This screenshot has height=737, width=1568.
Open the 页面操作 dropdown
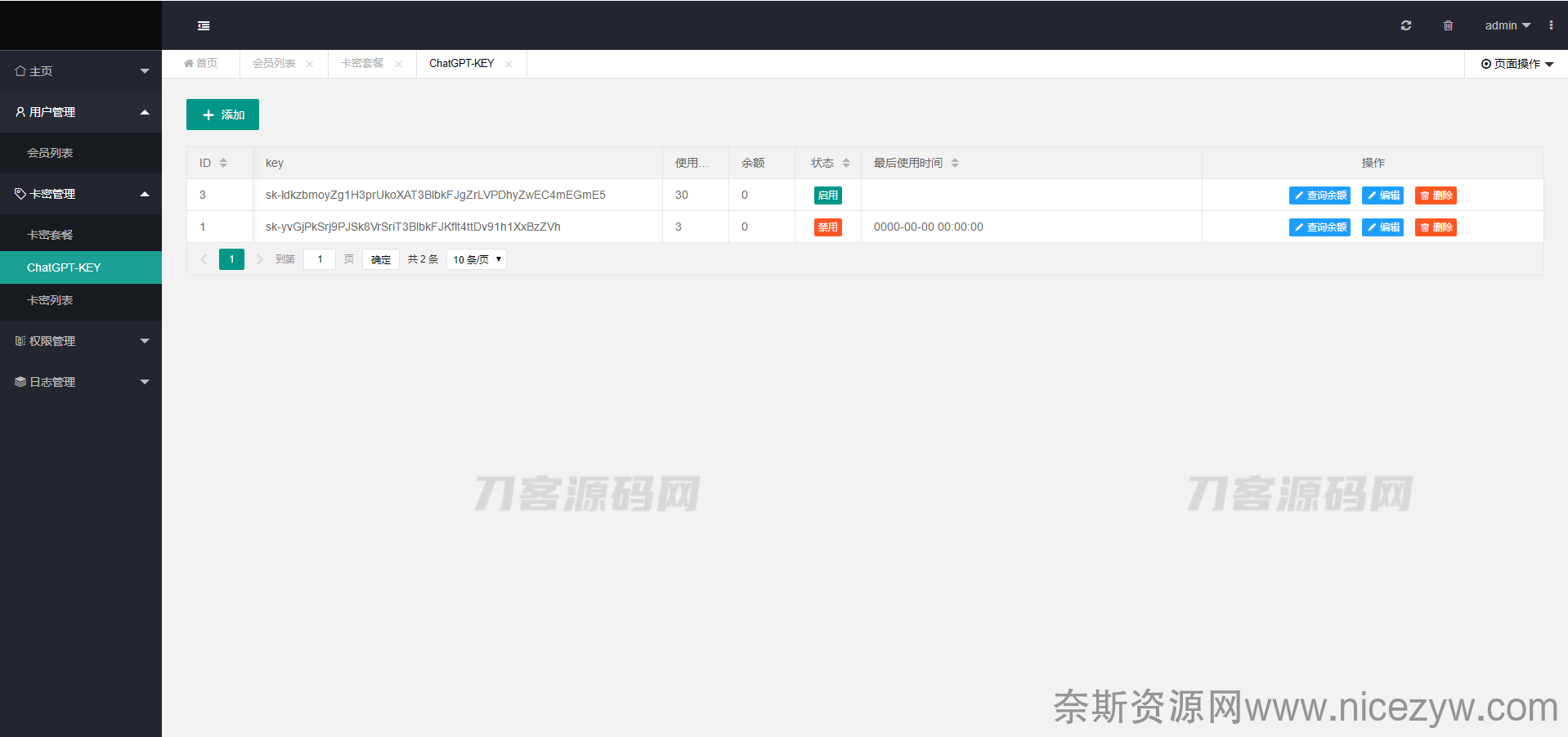[1517, 64]
